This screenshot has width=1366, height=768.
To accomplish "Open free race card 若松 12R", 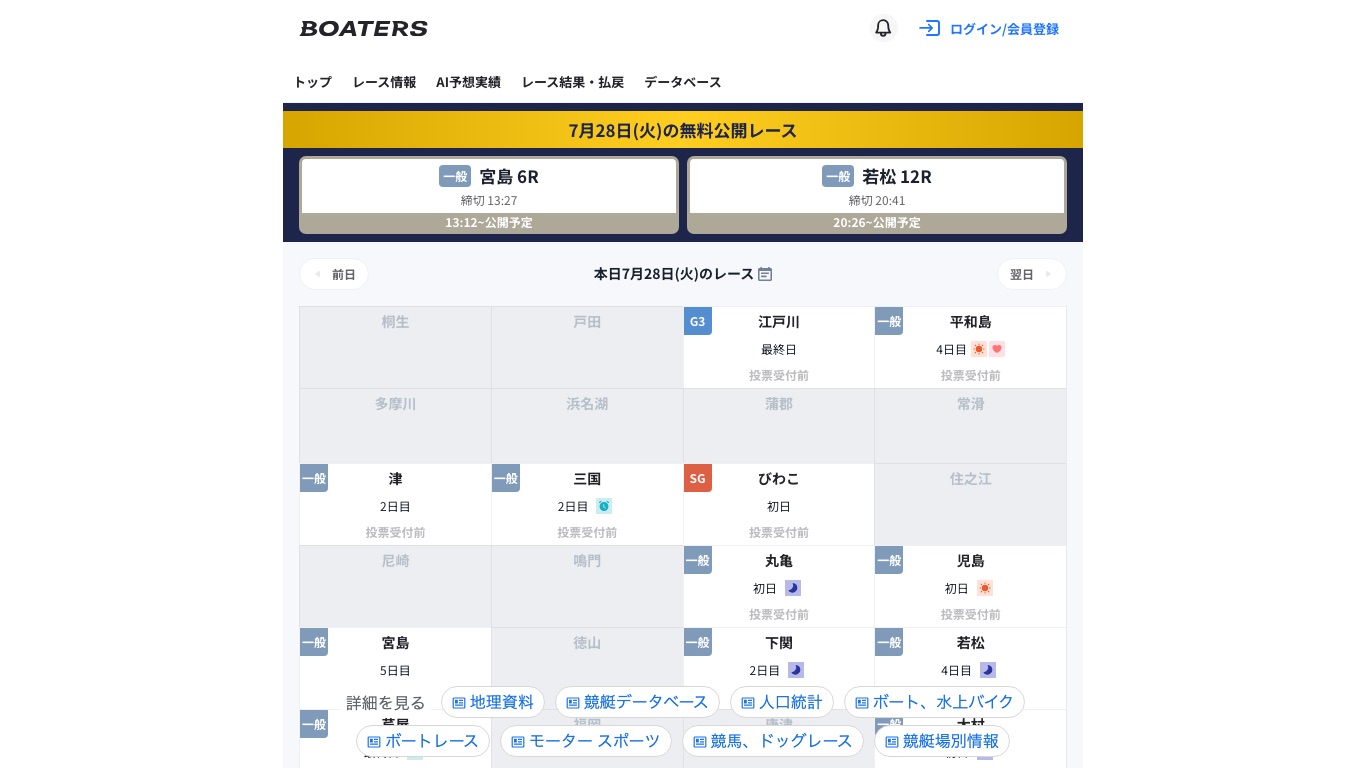I will (877, 195).
